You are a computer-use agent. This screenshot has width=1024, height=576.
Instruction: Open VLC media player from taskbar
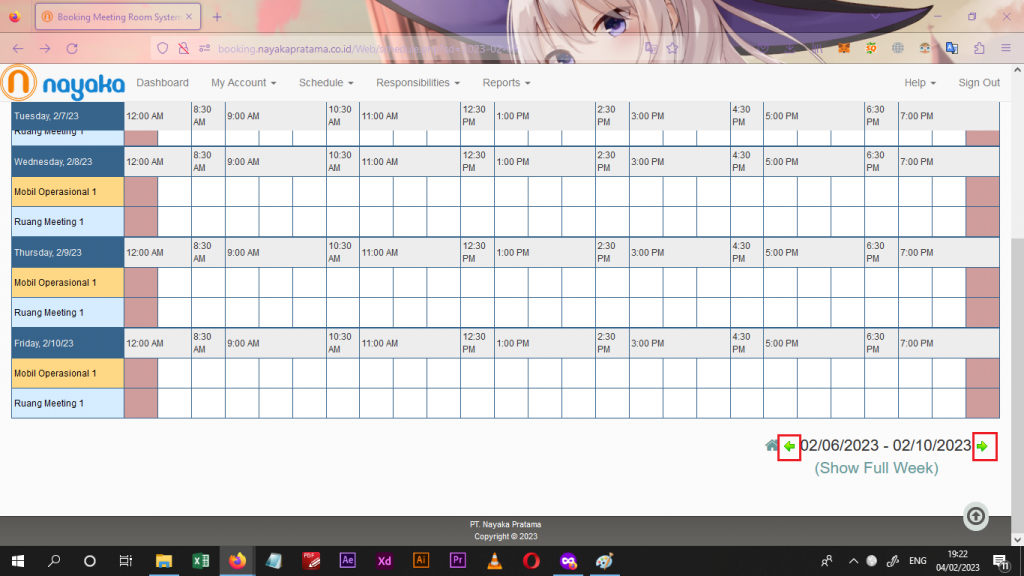click(x=495, y=560)
